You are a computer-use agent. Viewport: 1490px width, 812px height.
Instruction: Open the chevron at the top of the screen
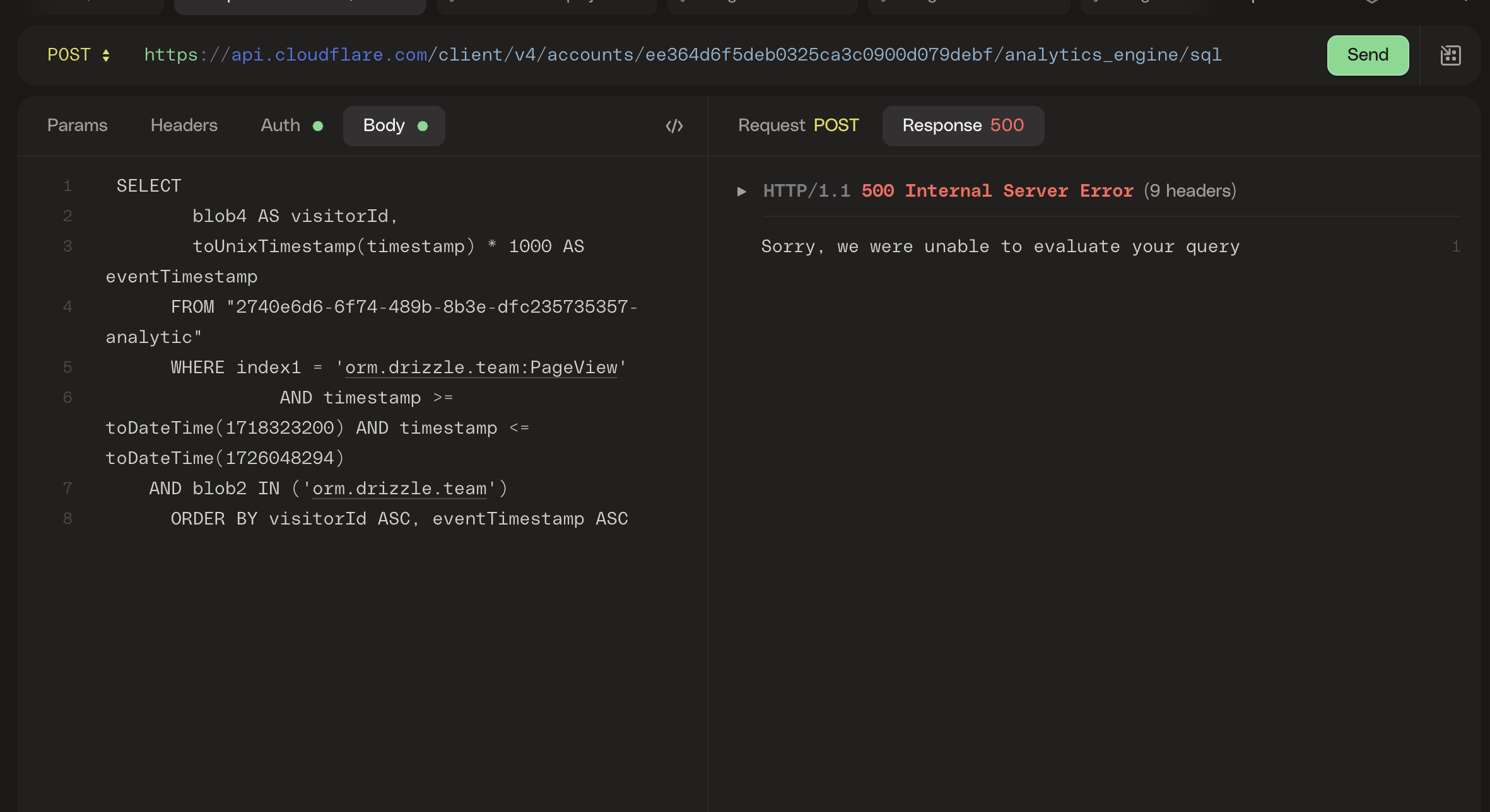click(1373, 3)
